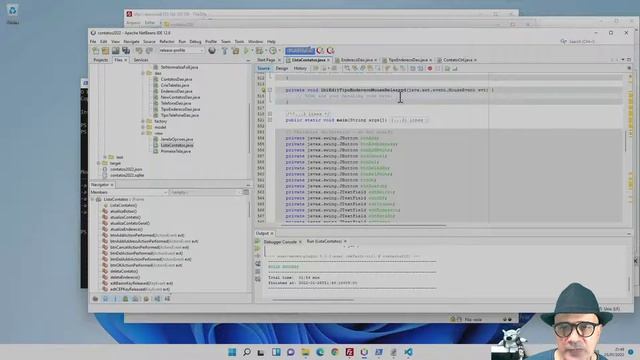Click the first filter icon in Navigator bottom bar

(x=95, y=299)
